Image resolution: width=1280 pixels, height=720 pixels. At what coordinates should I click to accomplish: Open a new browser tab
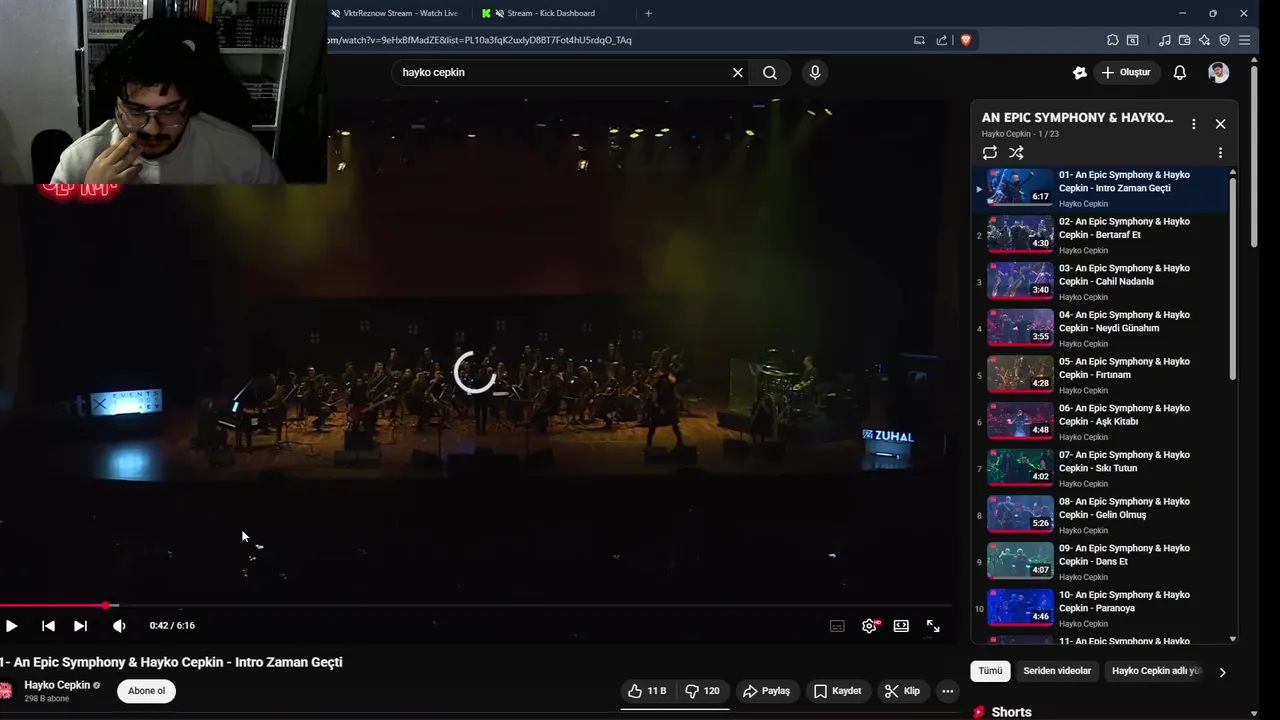[648, 13]
